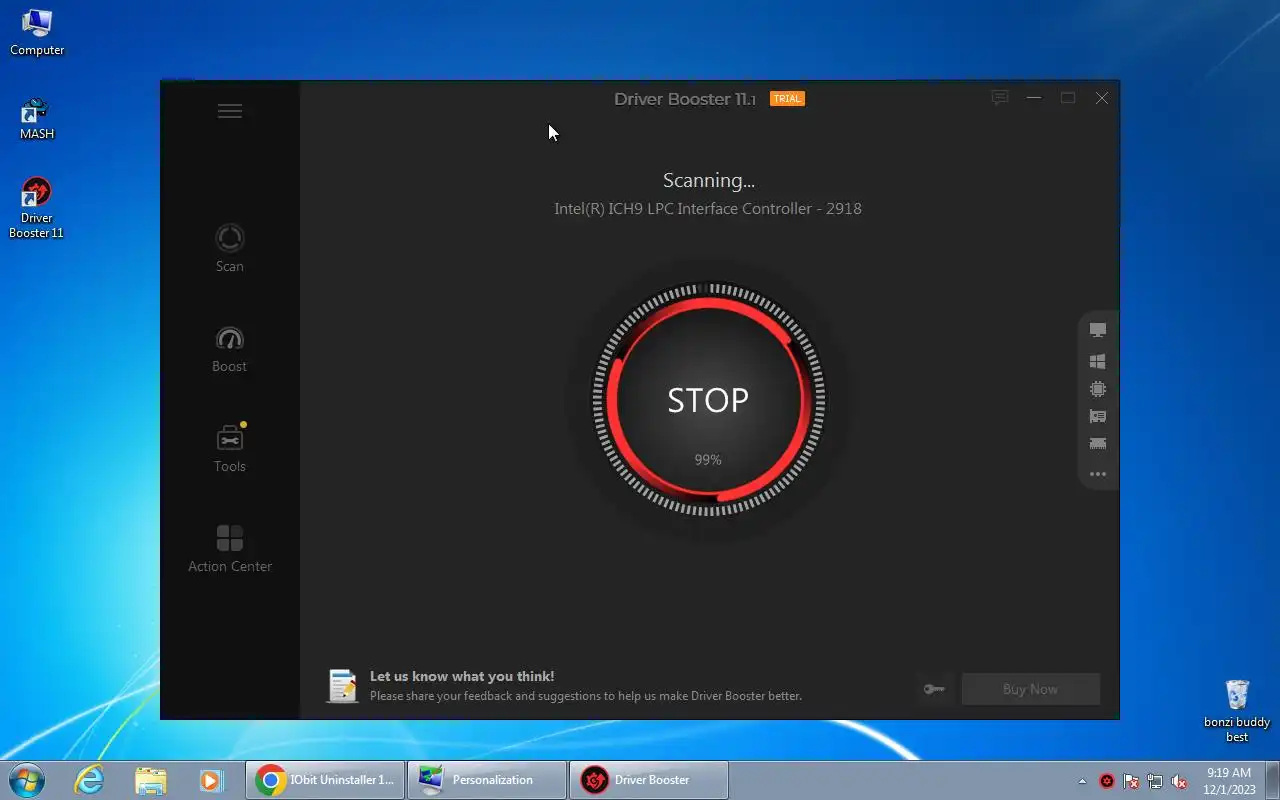
Task: Click the license key icon
Action: pyautogui.click(x=934, y=689)
